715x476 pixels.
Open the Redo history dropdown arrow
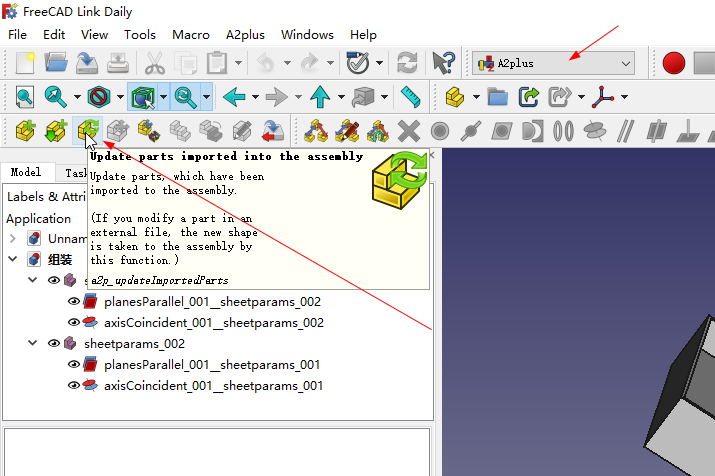(x=330, y=63)
